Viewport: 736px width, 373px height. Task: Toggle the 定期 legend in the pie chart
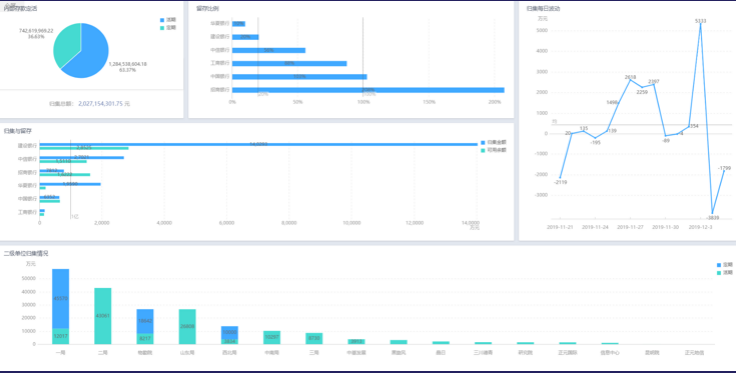(x=168, y=28)
